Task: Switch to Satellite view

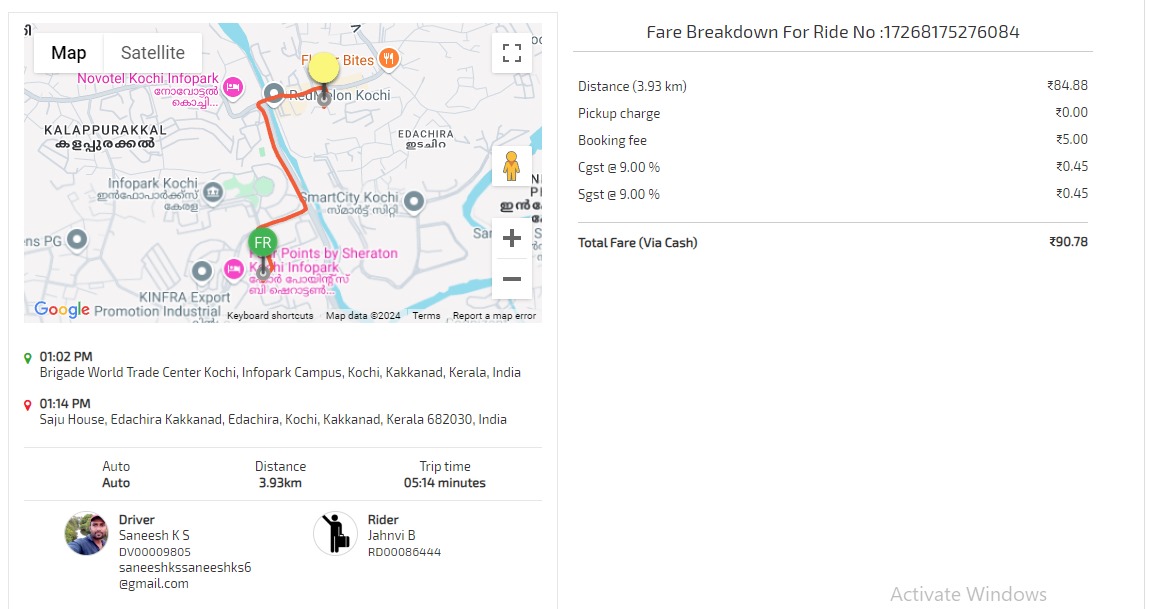Action: (x=153, y=53)
